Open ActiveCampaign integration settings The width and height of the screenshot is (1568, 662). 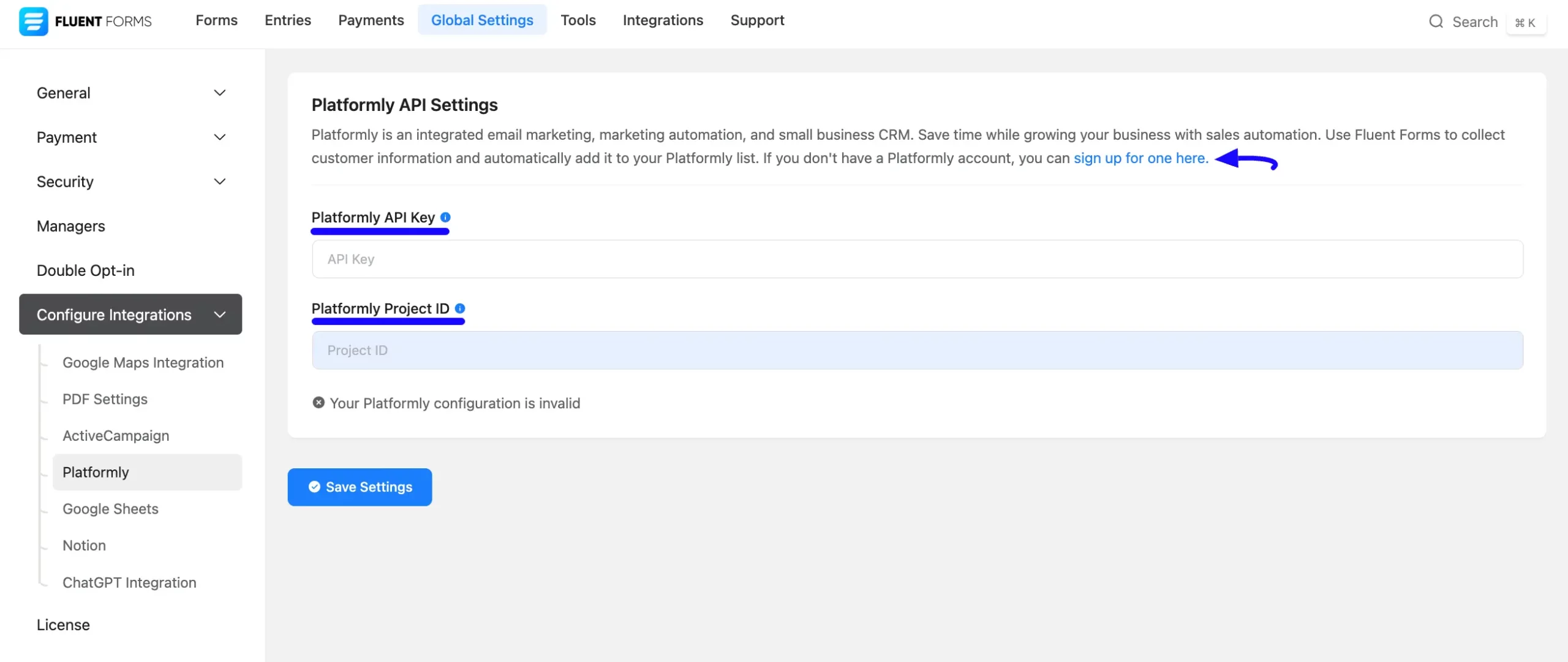[x=116, y=435]
